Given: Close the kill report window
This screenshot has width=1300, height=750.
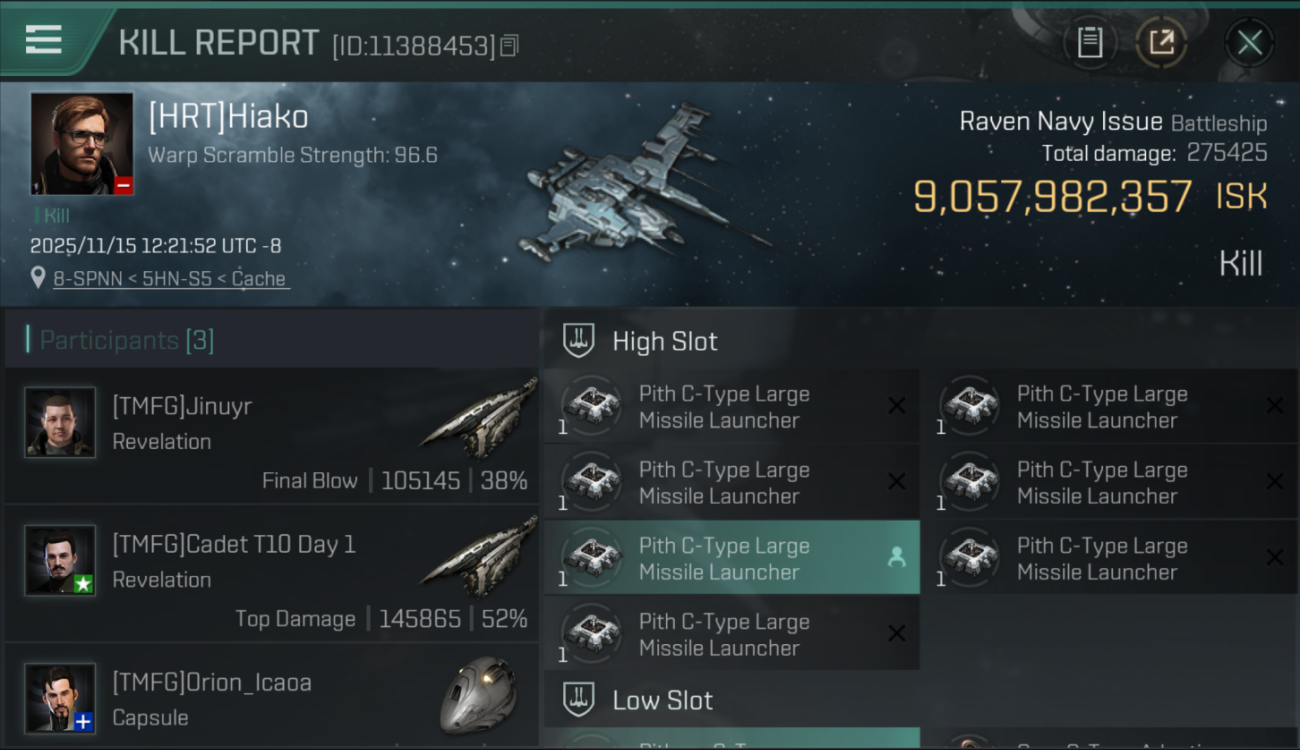Looking at the screenshot, I should pos(1249,42).
